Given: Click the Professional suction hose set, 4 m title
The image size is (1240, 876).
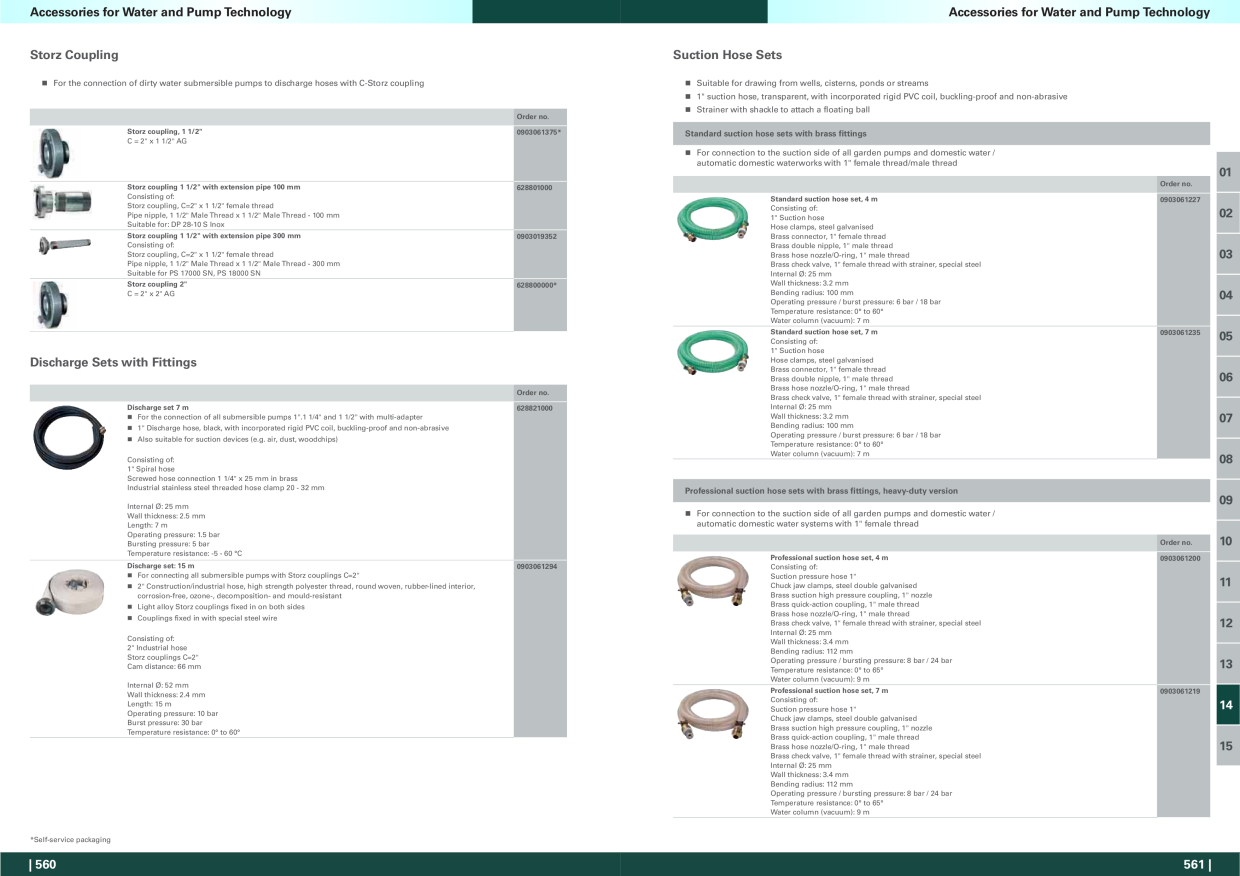Looking at the screenshot, I should (x=829, y=558).
